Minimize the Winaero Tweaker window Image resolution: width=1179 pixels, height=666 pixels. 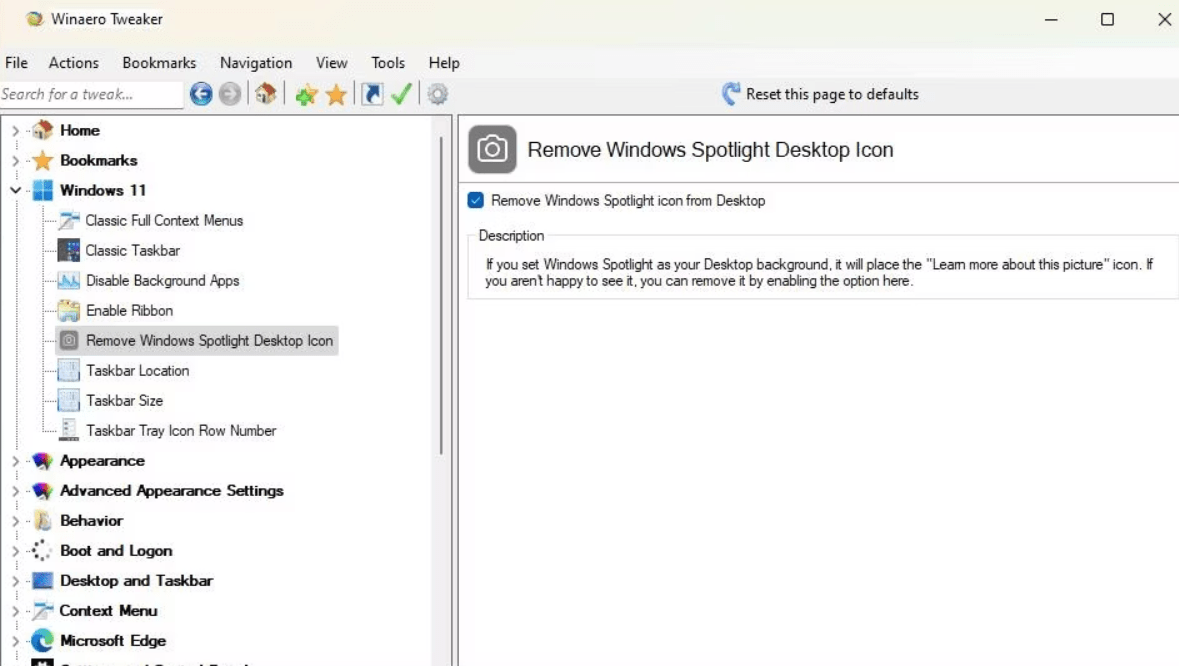point(1051,20)
